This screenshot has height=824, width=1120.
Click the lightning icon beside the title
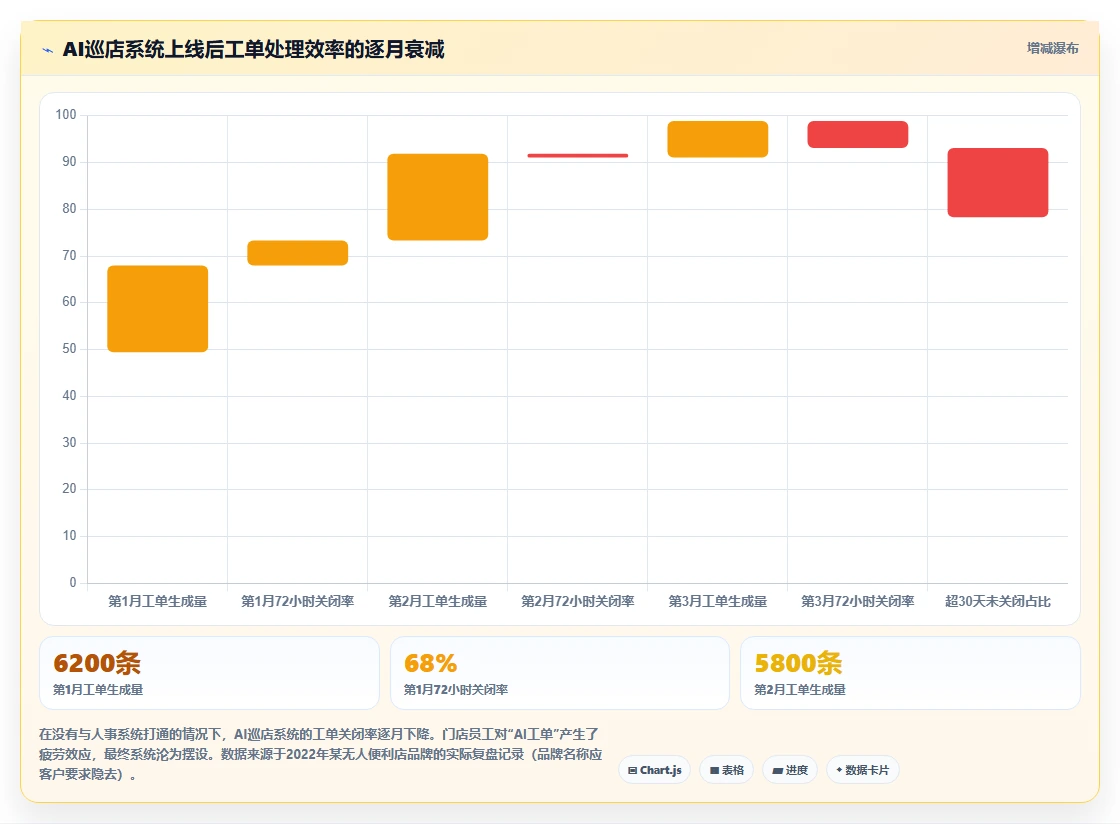coord(48,50)
